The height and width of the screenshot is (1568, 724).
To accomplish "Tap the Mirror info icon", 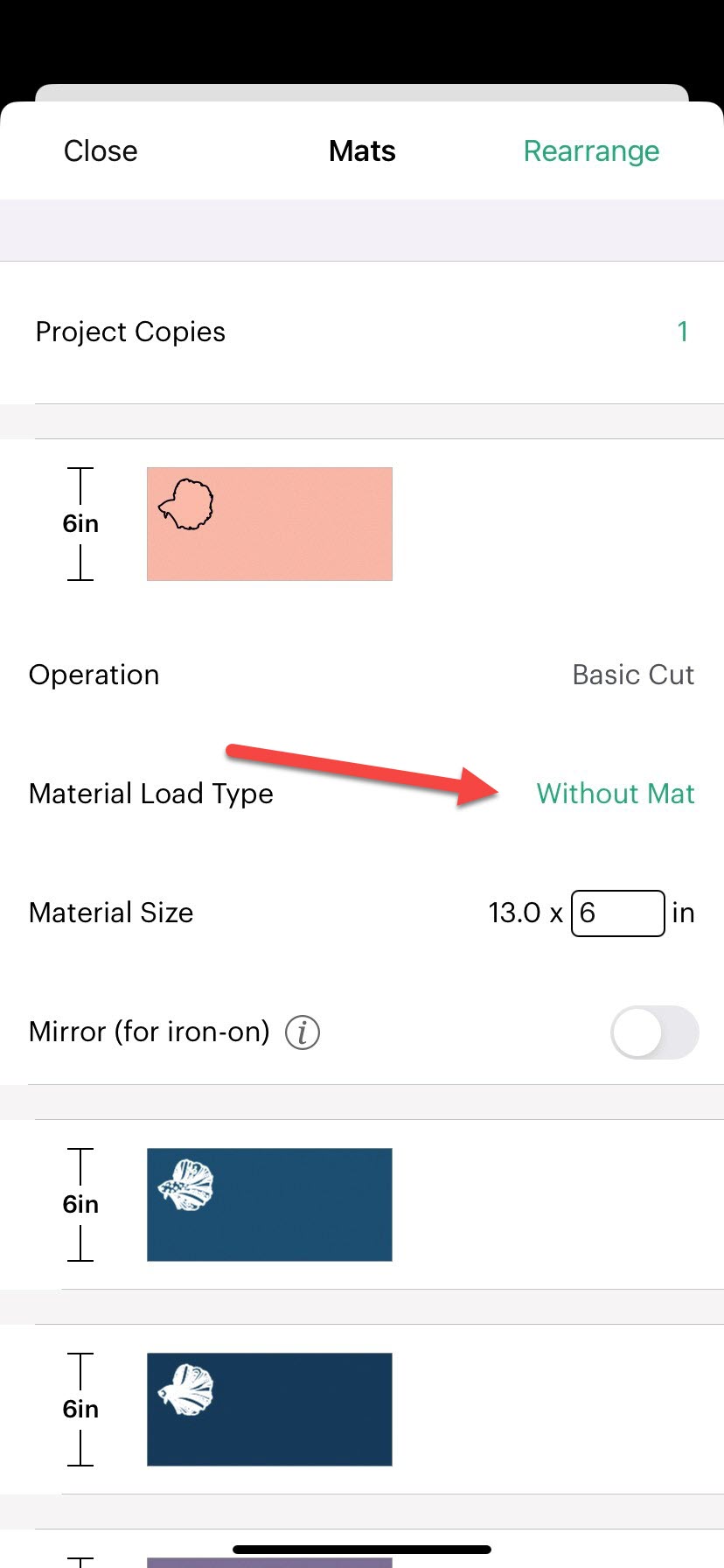I will click(x=302, y=1032).
